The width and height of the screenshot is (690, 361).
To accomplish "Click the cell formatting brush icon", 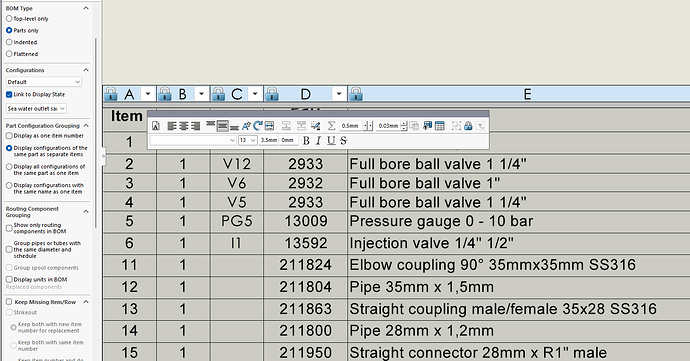I will [x=316, y=126].
